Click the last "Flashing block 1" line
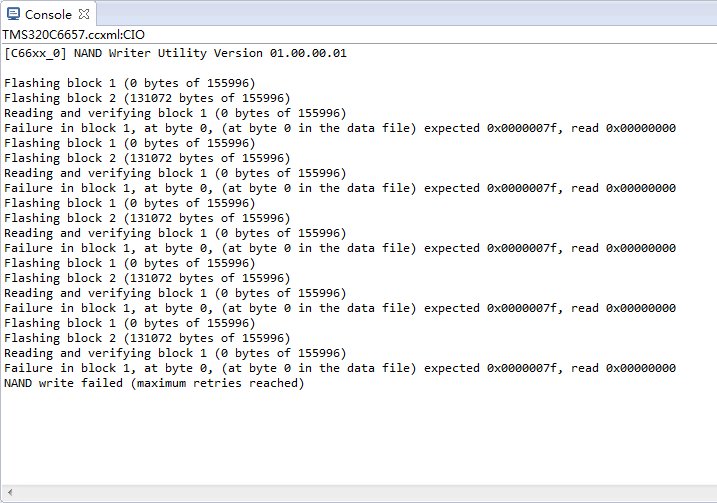The width and height of the screenshot is (717, 503). [129, 323]
